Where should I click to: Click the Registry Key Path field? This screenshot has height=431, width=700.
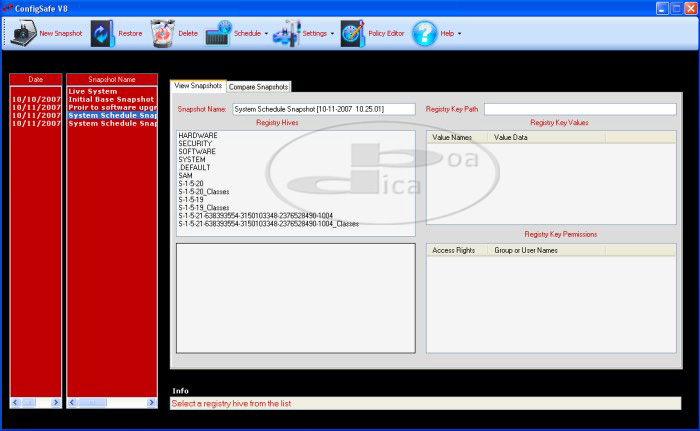click(x=580, y=109)
